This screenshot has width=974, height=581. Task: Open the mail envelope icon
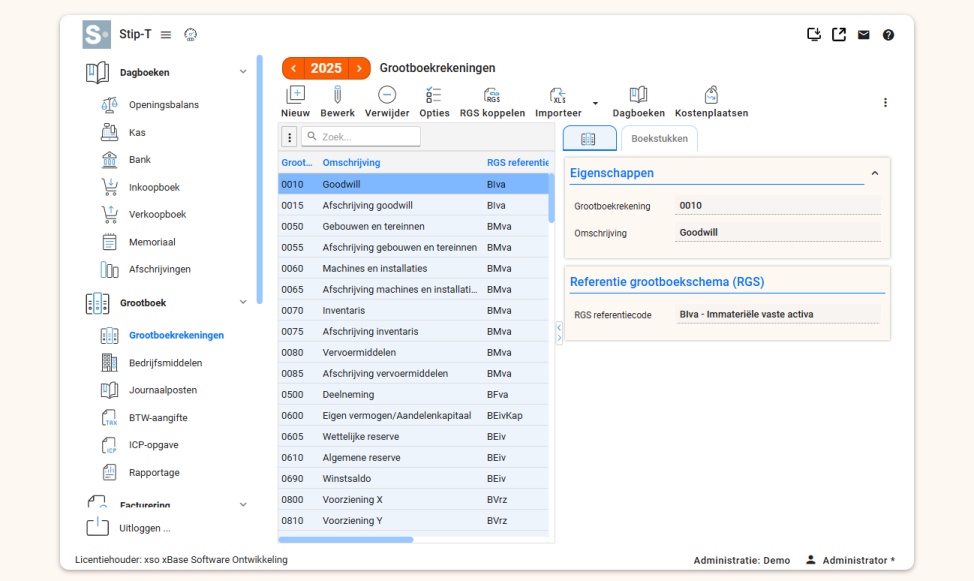tap(863, 35)
